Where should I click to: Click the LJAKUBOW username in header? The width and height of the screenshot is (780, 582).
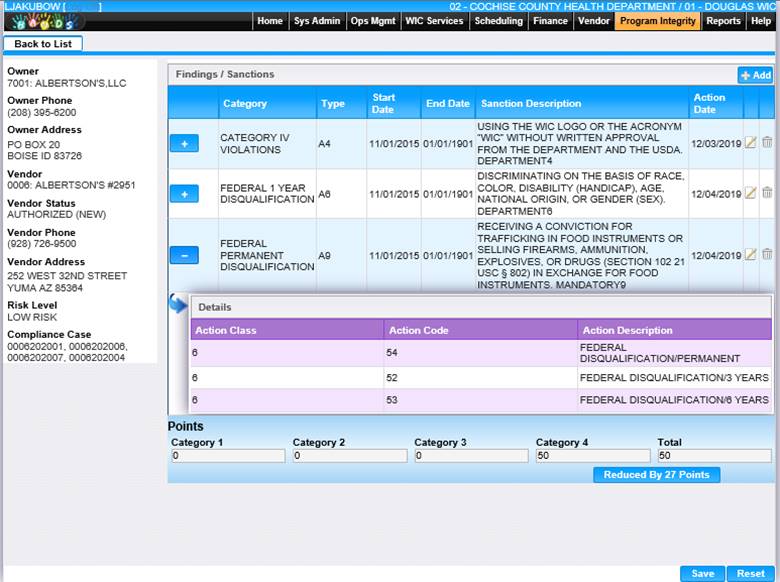tap(32, 6)
